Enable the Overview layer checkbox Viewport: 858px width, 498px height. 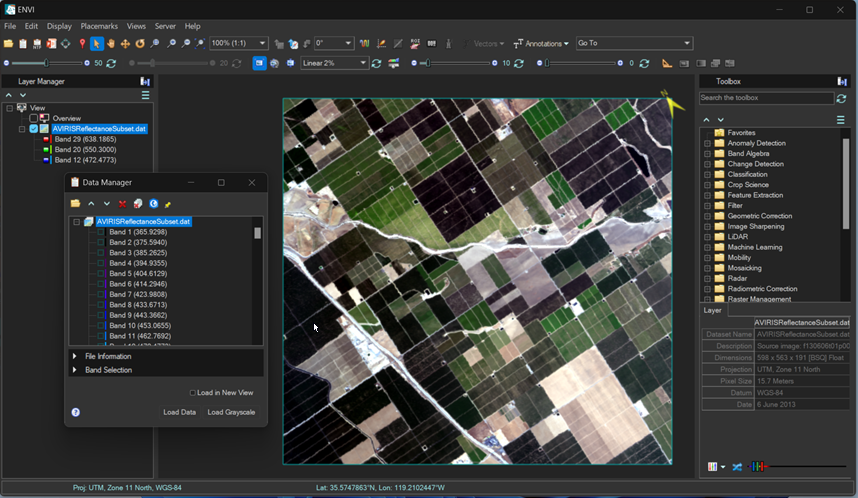tap(33, 118)
